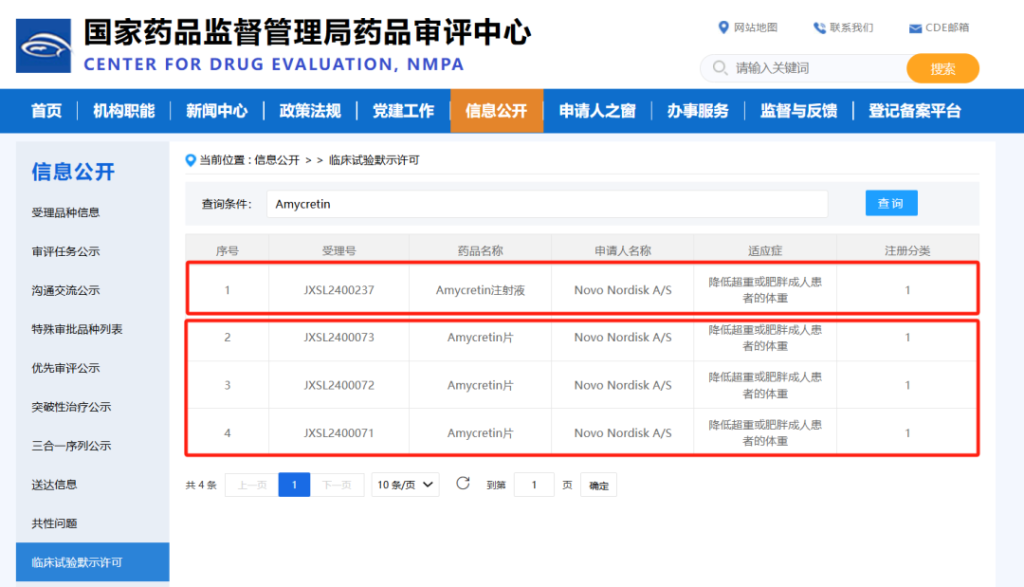Click the search magnifier icon in header

[720, 68]
